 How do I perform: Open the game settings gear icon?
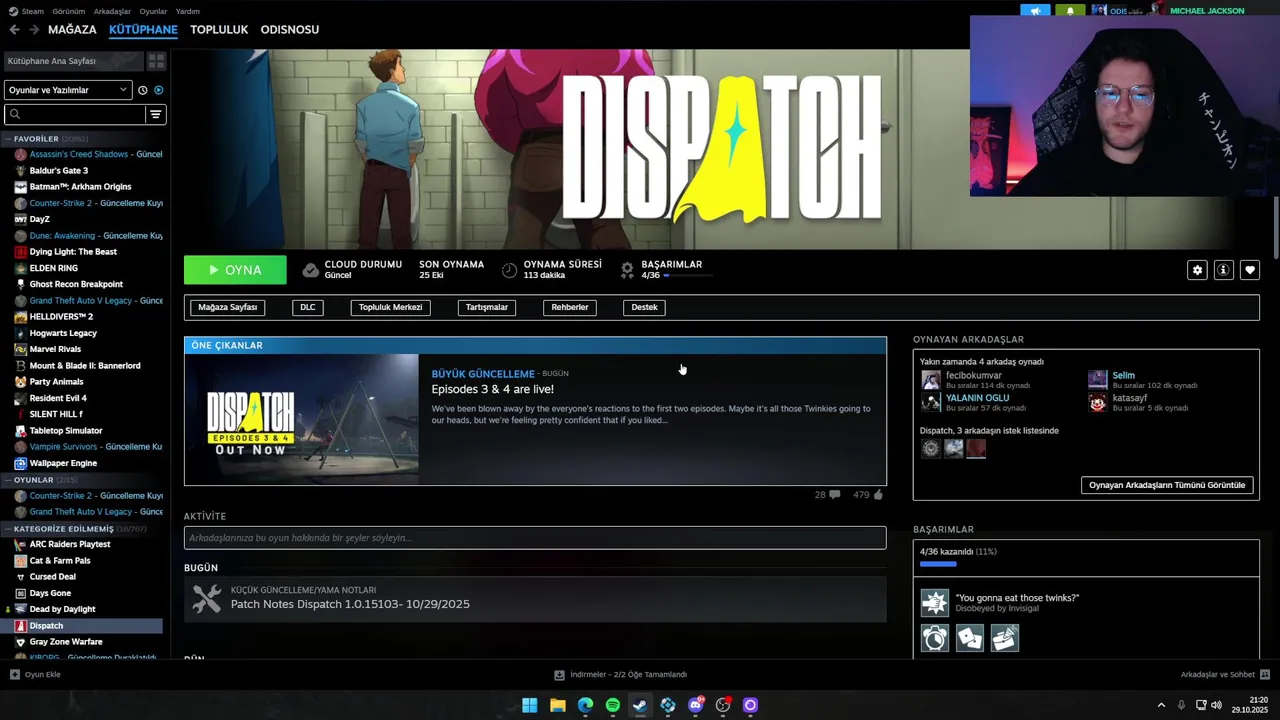tap(1197, 270)
